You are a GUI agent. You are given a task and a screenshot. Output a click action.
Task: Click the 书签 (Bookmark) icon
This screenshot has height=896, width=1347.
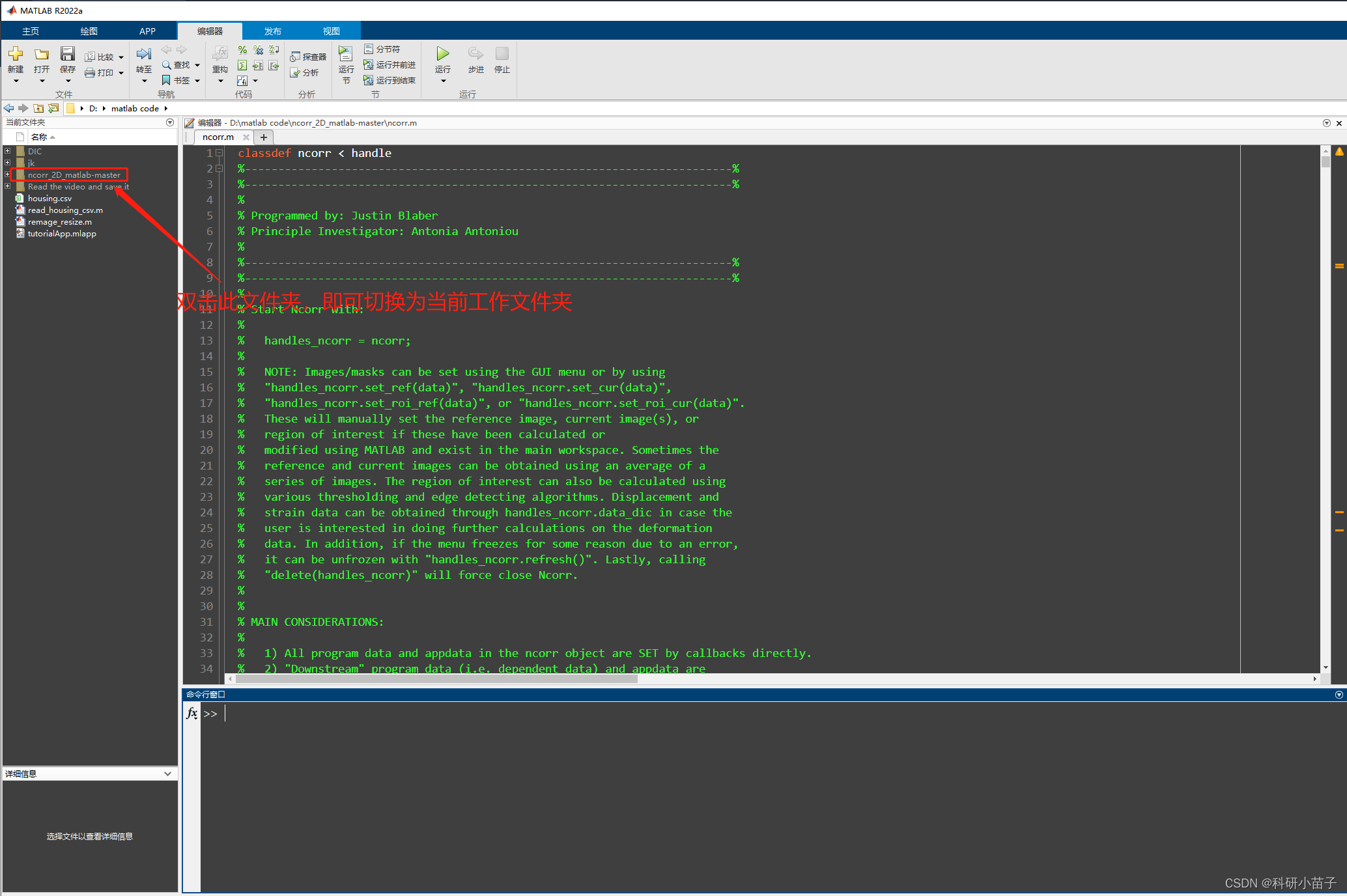pos(166,80)
